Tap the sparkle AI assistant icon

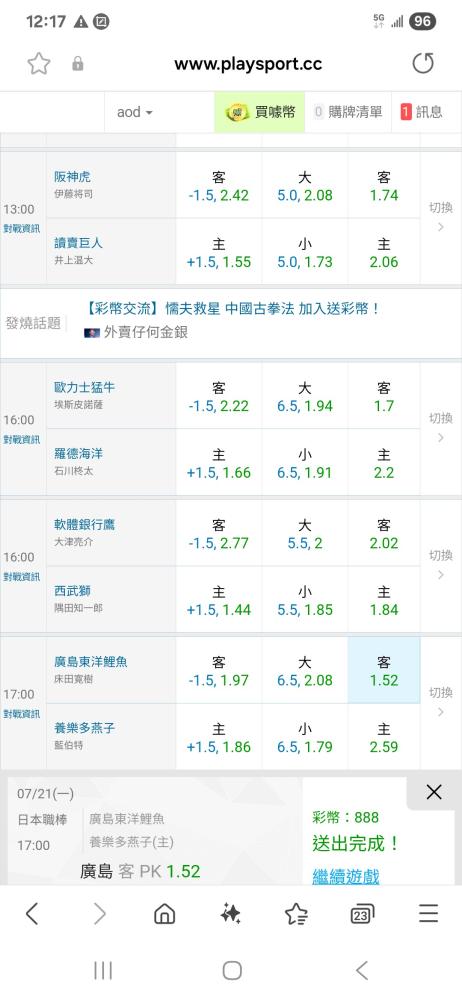(230, 914)
